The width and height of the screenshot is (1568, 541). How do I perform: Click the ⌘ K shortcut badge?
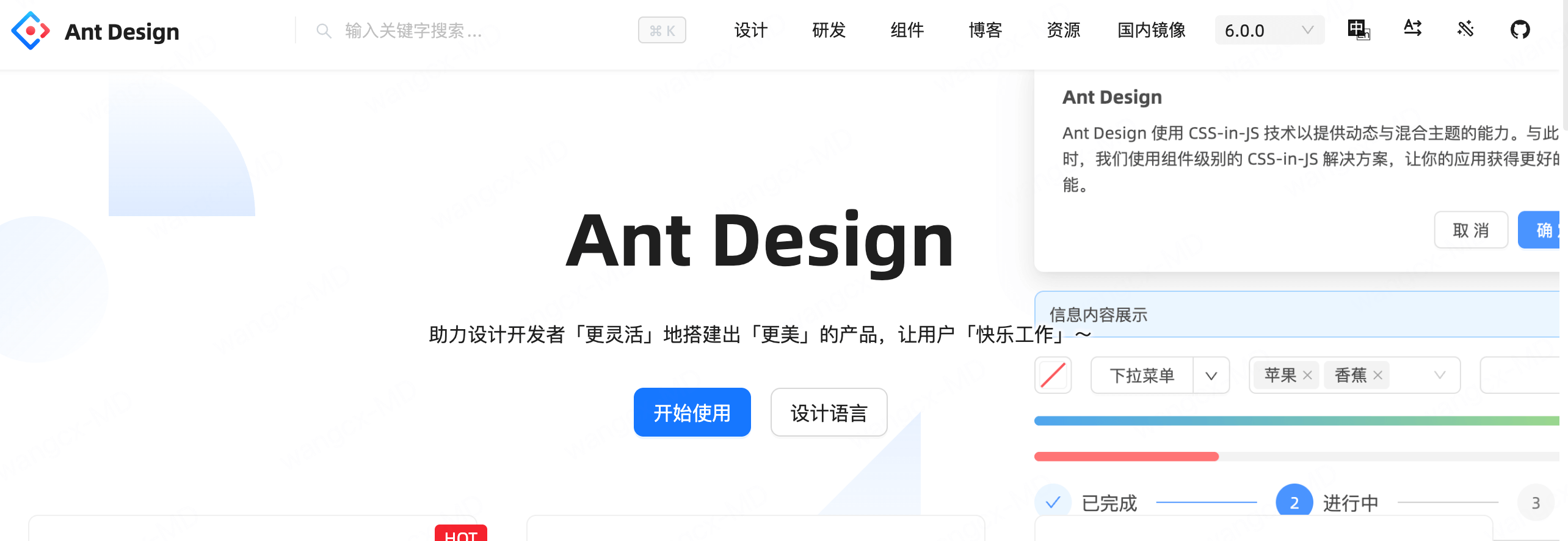coord(662,30)
